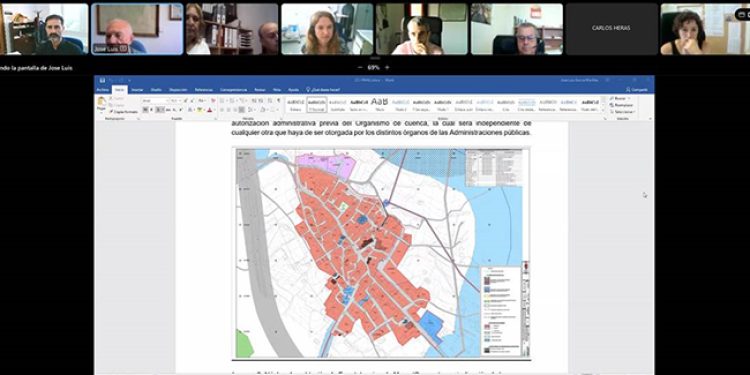Apply the large Título style from gallery
750x375 pixels.
380,105
